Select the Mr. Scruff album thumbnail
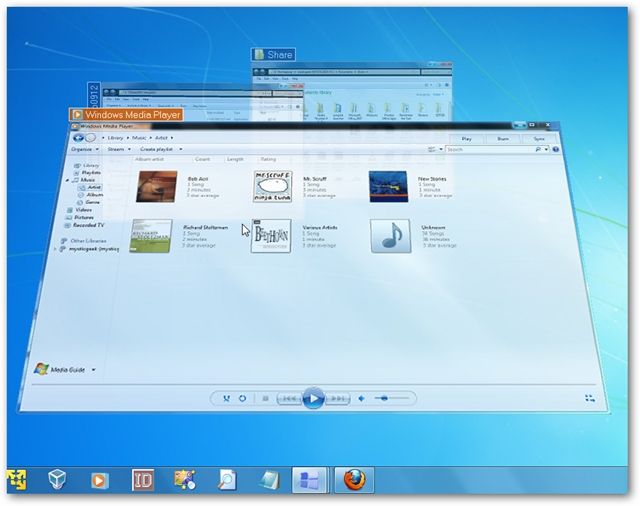The width and height of the screenshot is (640, 506). click(273, 186)
